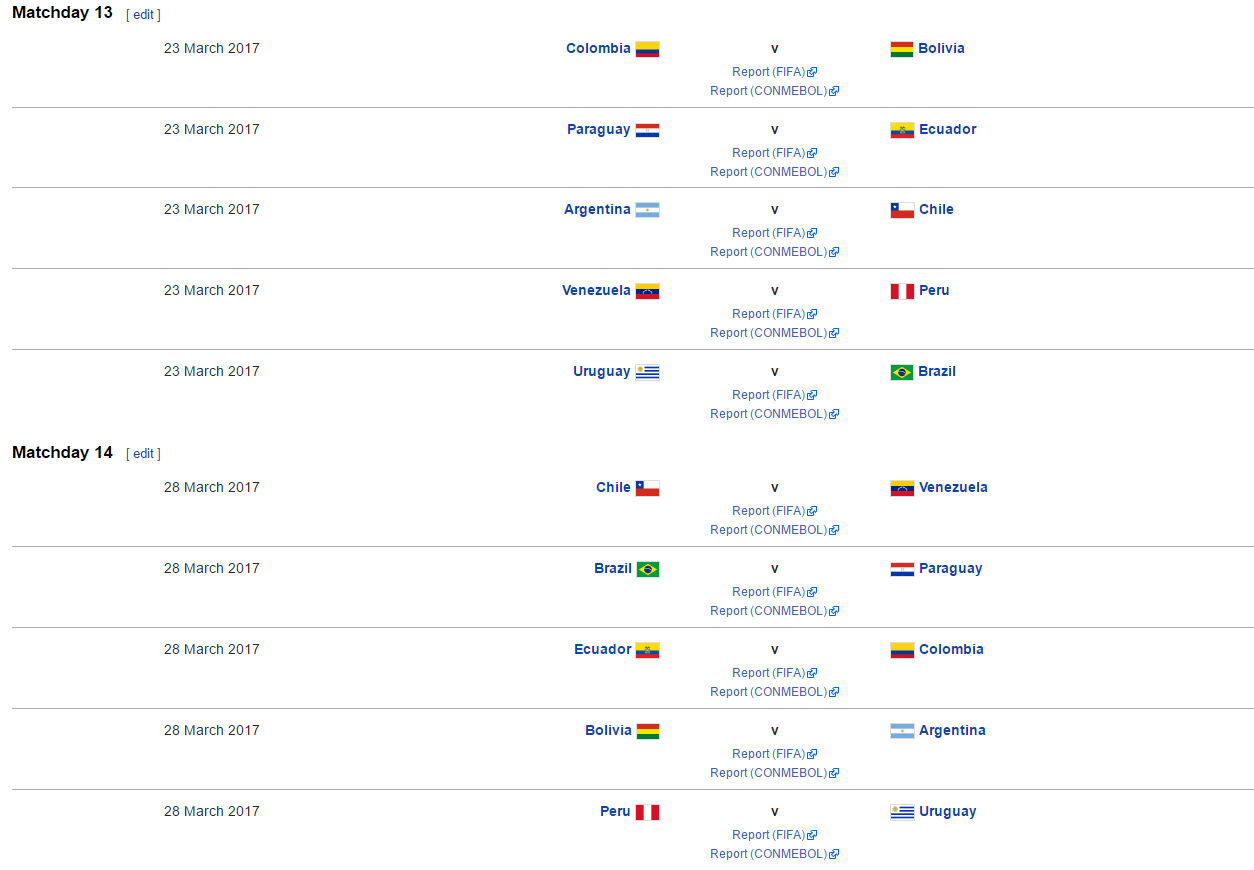Image resolution: width=1254 pixels, height=870 pixels.
Task: Click Peru flag in Venezuela v Peru match
Action: (902, 291)
